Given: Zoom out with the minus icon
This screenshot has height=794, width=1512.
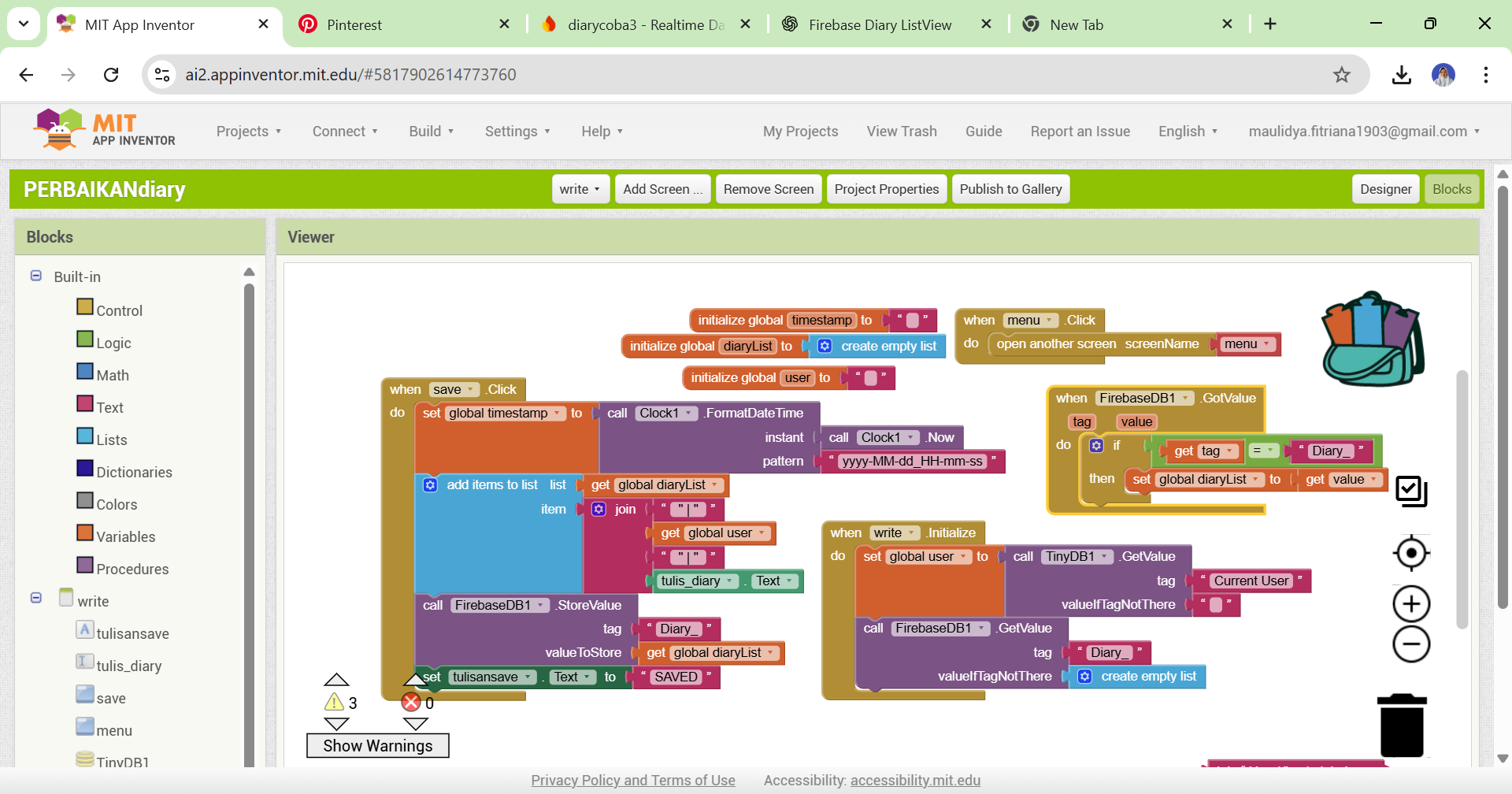Looking at the screenshot, I should pos(1411,645).
